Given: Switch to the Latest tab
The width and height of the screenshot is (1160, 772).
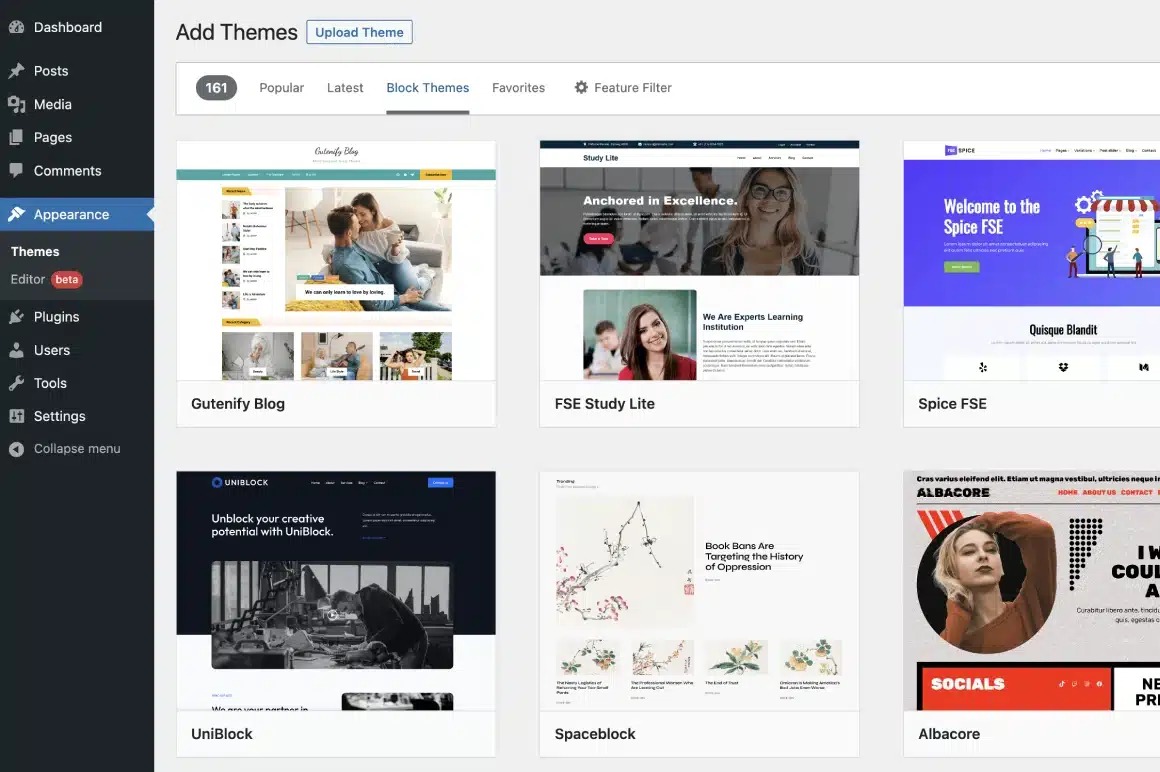Looking at the screenshot, I should pyautogui.click(x=345, y=88).
